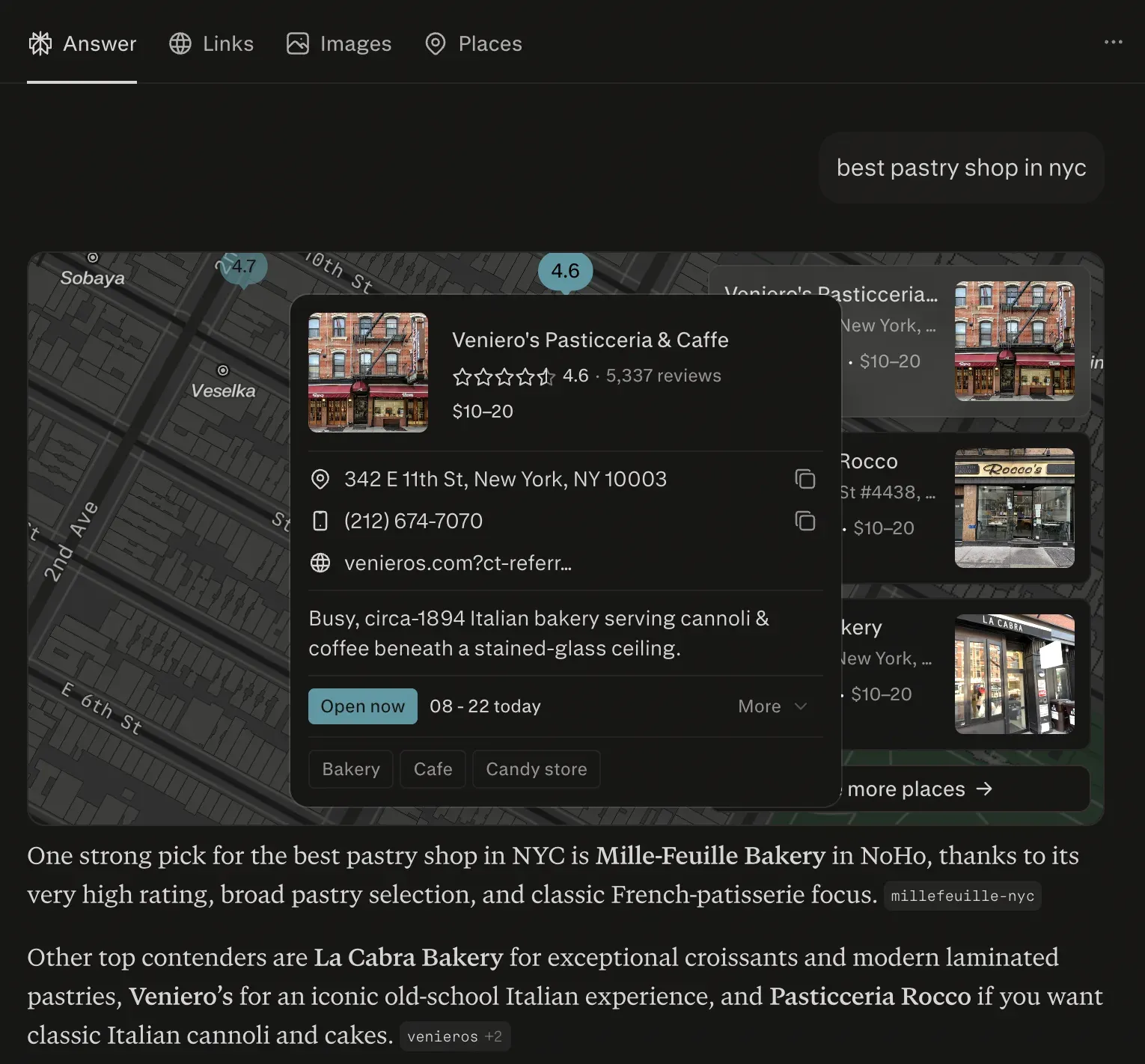Click the 2nd Ave map label
Viewport: 1145px width, 1064px height.
(70, 541)
